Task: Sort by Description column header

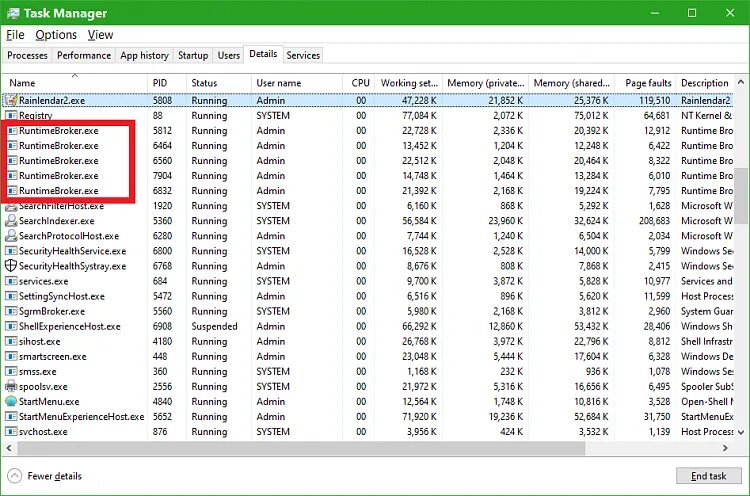Action: pos(705,83)
